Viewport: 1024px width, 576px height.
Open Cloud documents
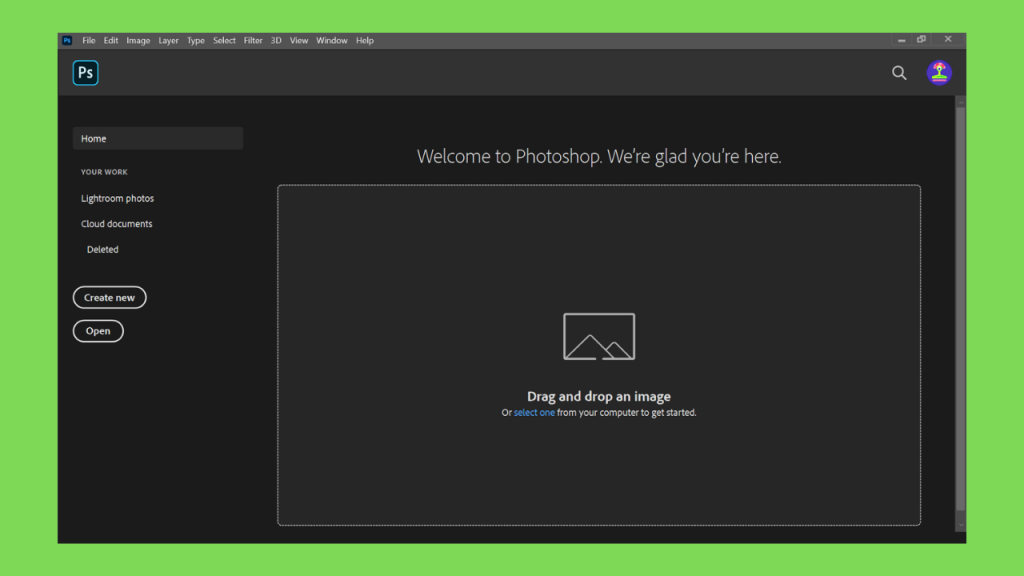pyautogui.click(x=116, y=223)
